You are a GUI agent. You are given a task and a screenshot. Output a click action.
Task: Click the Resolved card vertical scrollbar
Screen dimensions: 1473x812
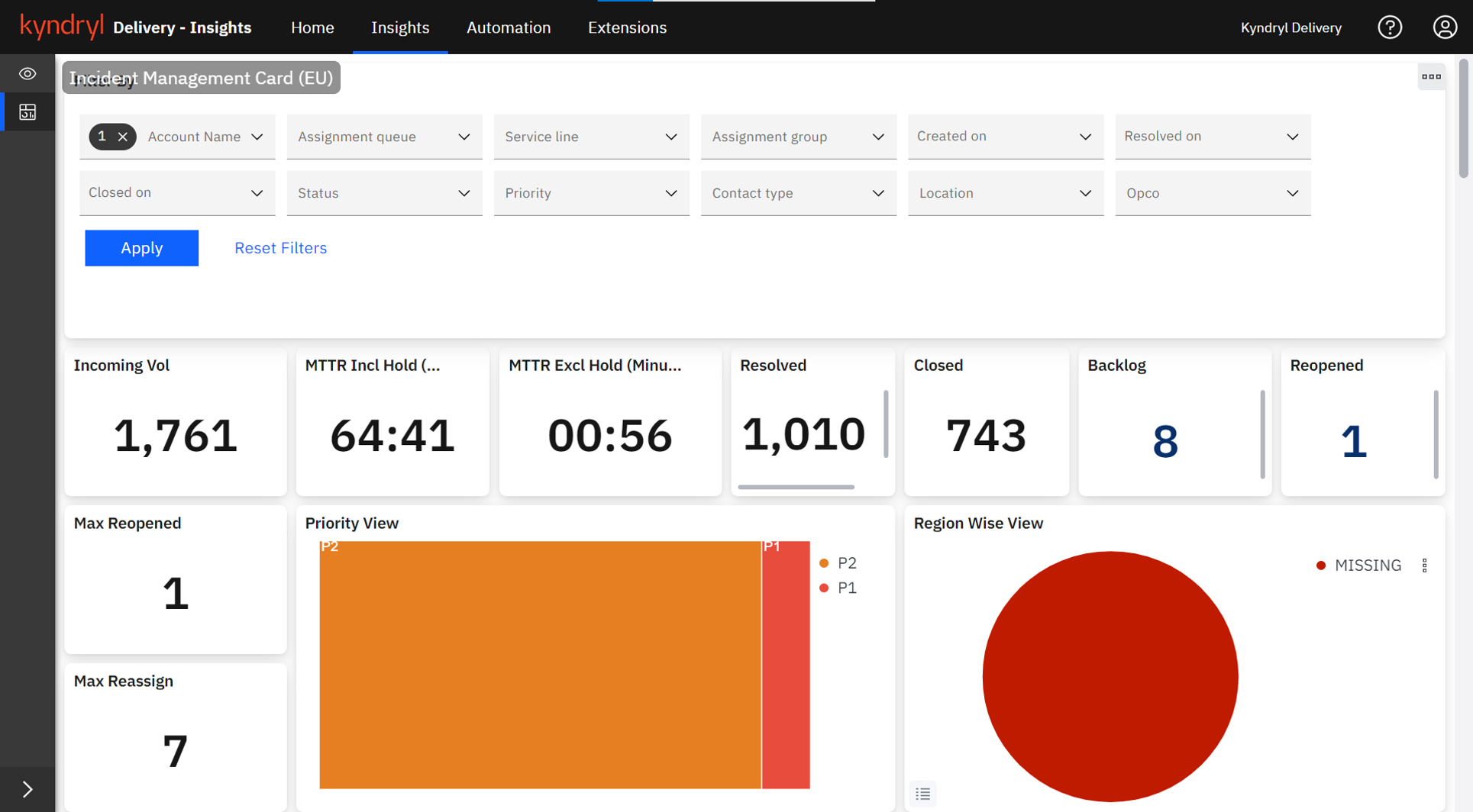tap(886, 424)
